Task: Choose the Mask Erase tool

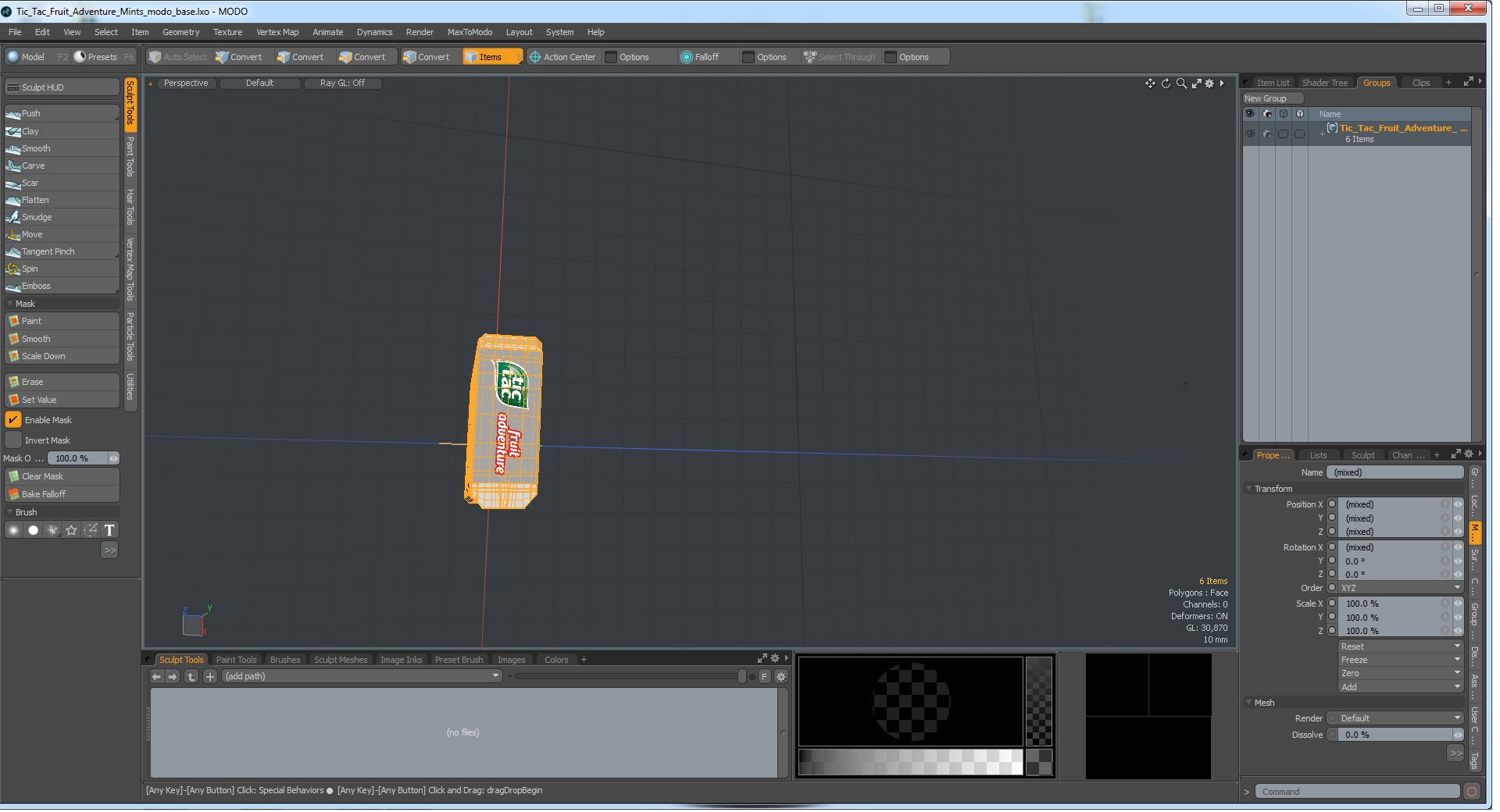Action: tap(62, 383)
